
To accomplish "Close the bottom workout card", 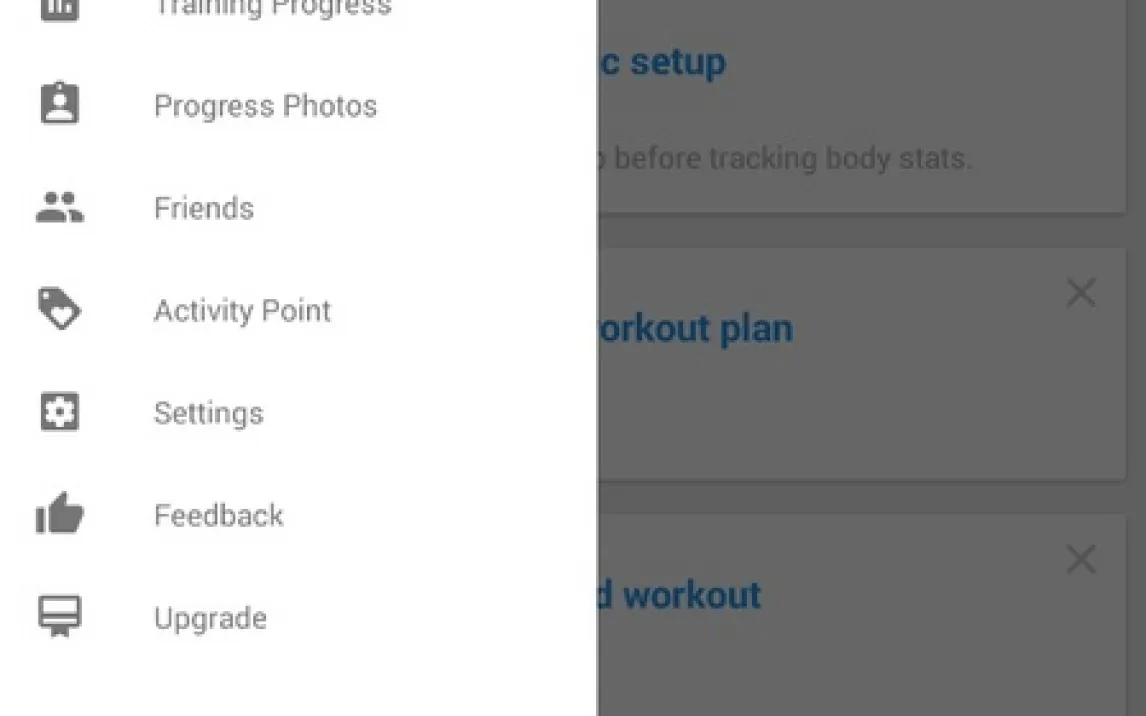I will pos(1081,559).
